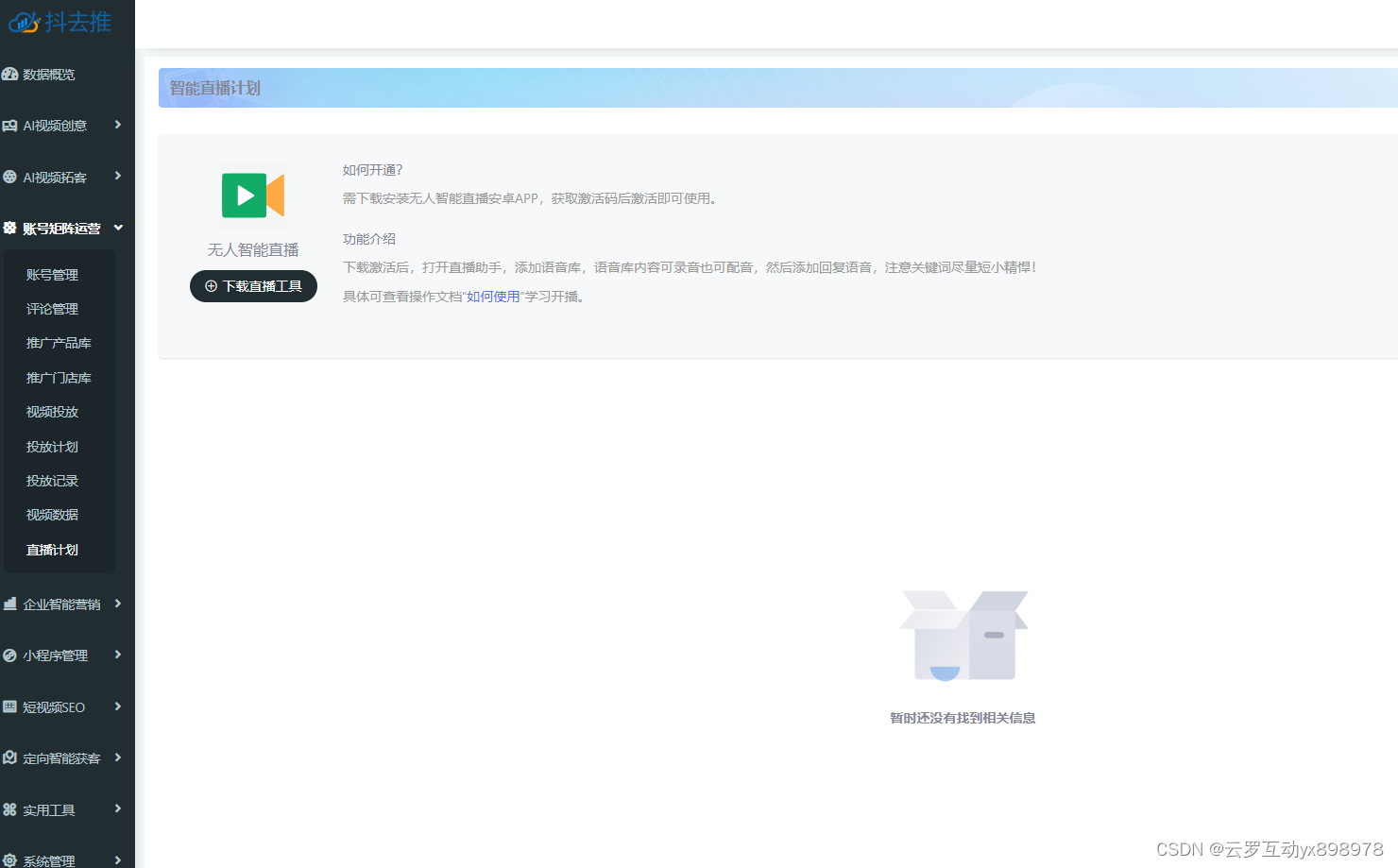Viewport: 1398px width, 868px height.
Task: Open the 如何使用 documentation link
Action: point(493,297)
